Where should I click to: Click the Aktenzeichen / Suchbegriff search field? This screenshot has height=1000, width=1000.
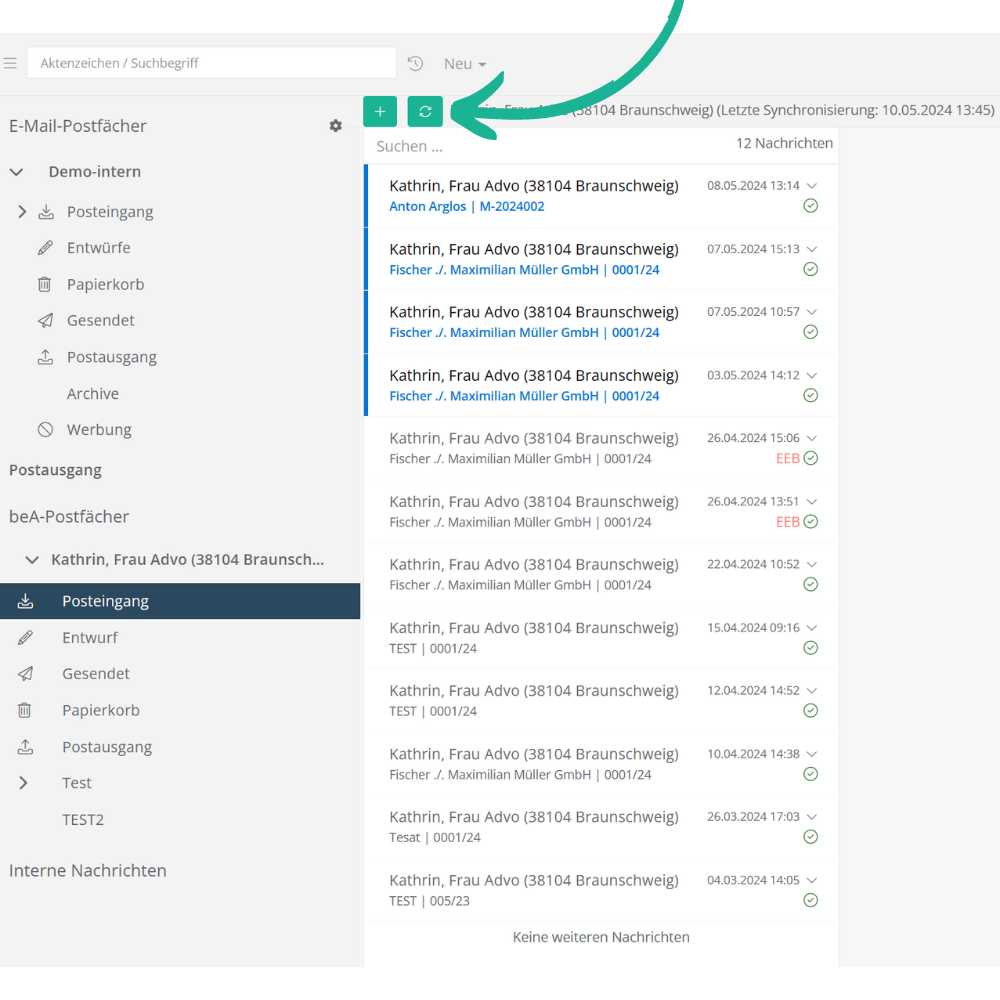[212, 63]
